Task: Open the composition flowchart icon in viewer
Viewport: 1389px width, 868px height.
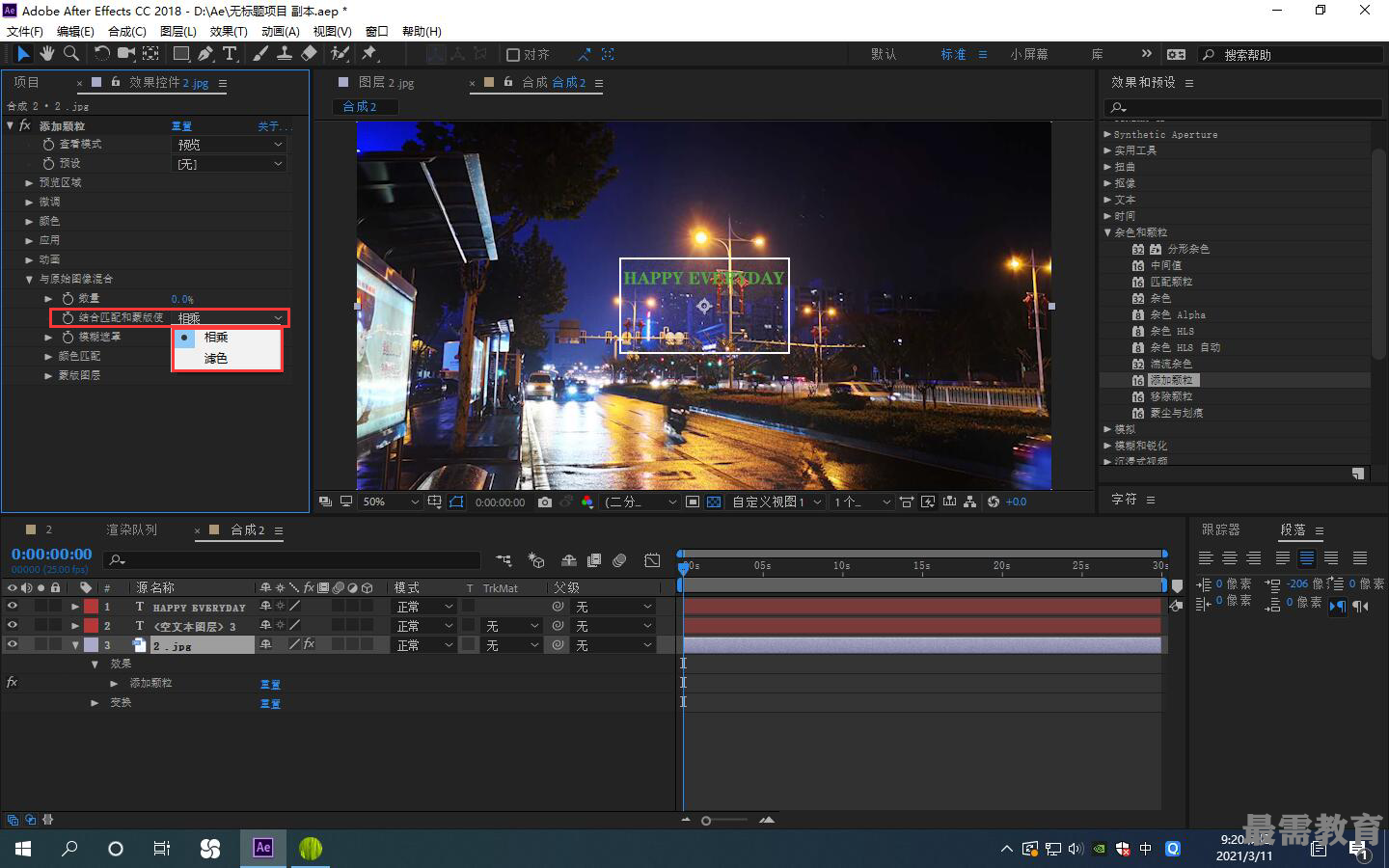Action: pos(971,502)
